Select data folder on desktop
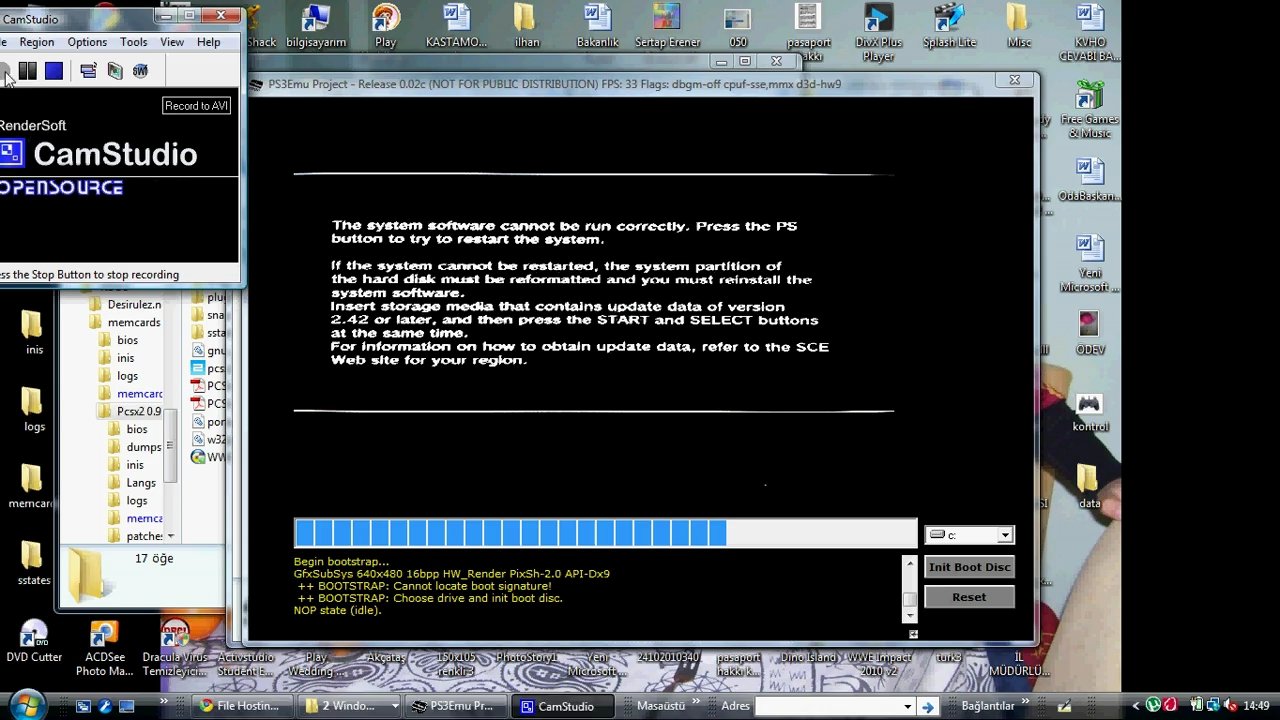1280x720 pixels. (x=1089, y=486)
